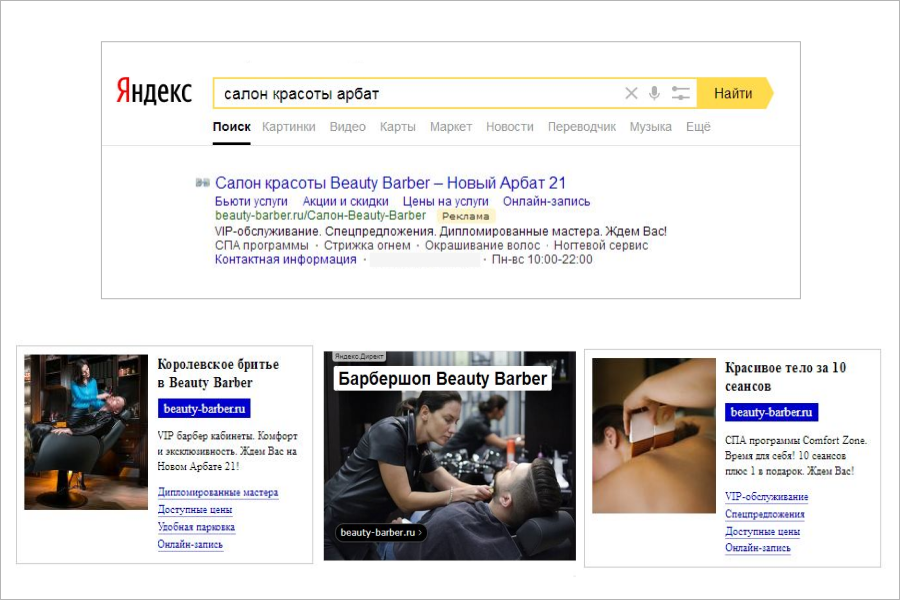
Task: Click the Яндекс logo
Action: (154, 91)
